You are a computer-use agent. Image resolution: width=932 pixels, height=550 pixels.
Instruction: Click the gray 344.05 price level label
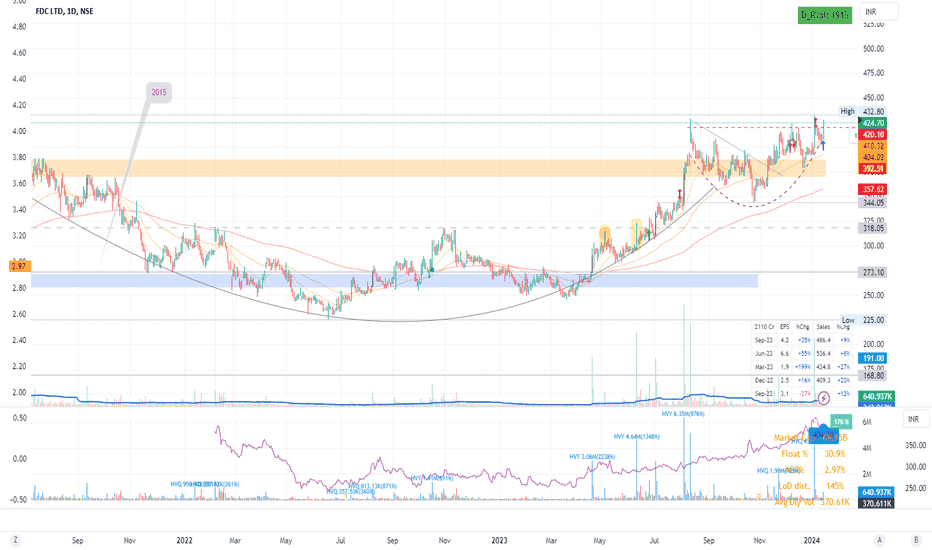[873, 203]
